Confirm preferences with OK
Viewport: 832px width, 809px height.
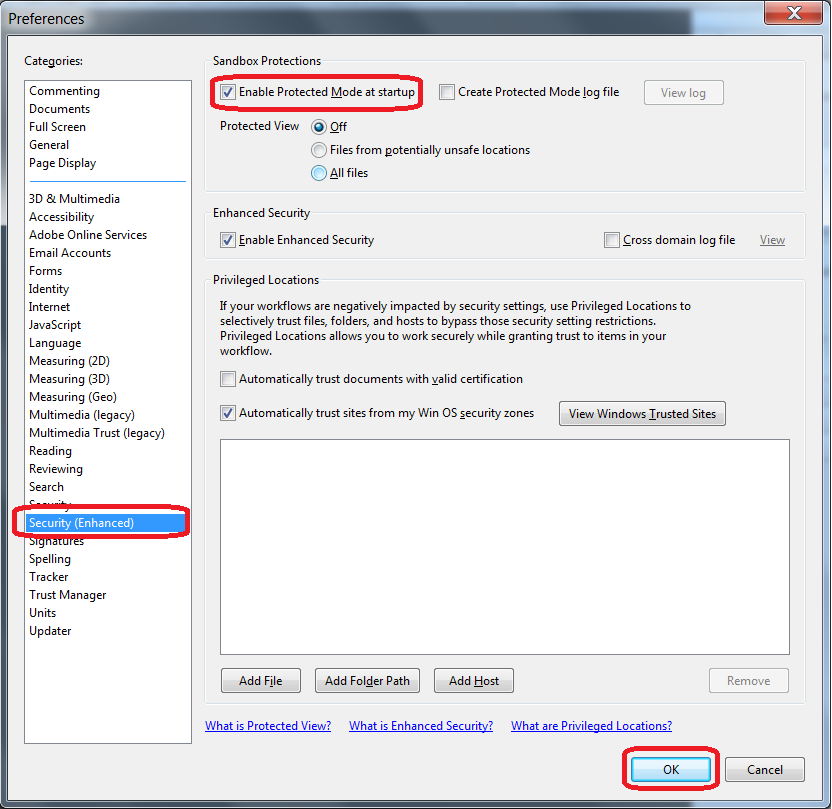coord(670,769)
